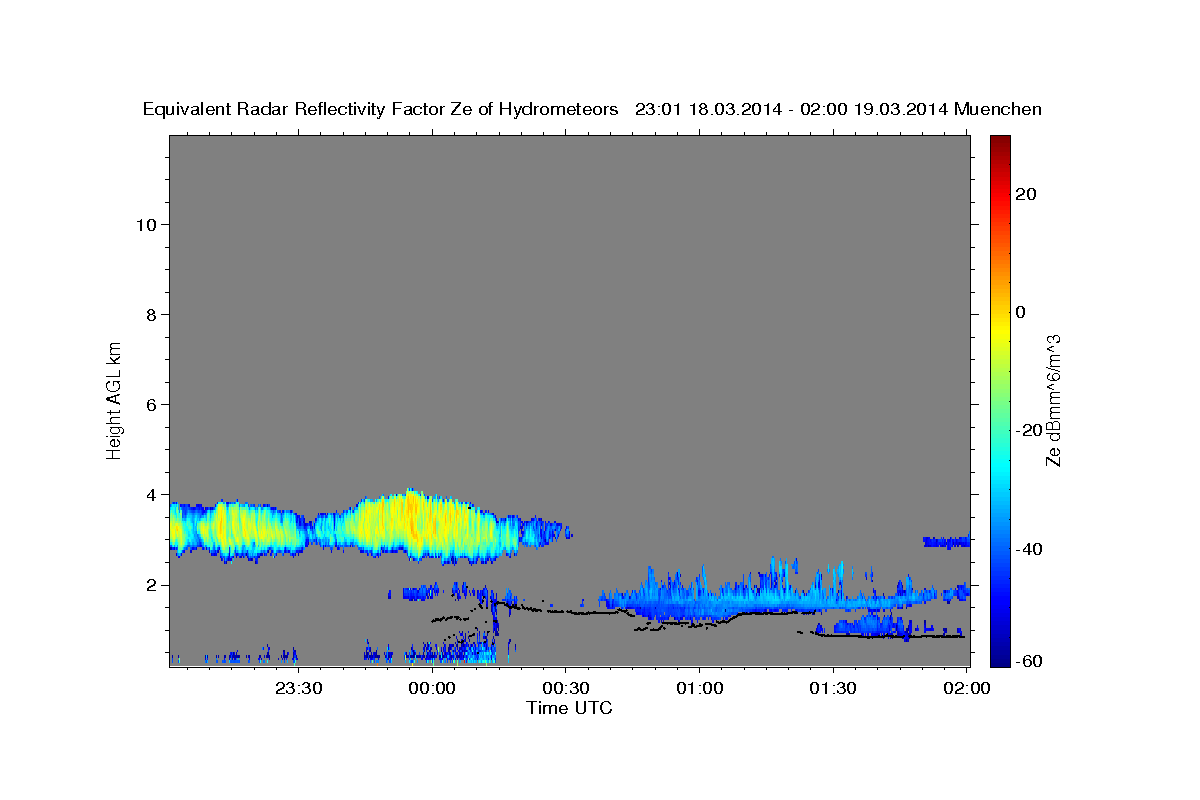
Task: Click the 02:00 time tick label
Action: (966, 688)
